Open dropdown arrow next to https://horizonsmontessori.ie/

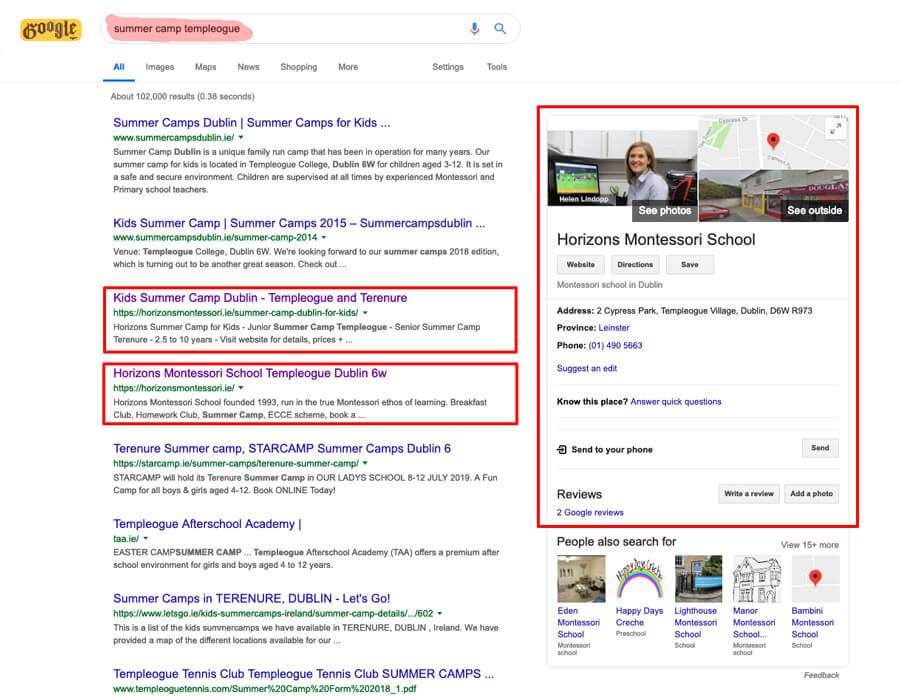(x=241, y=388)
